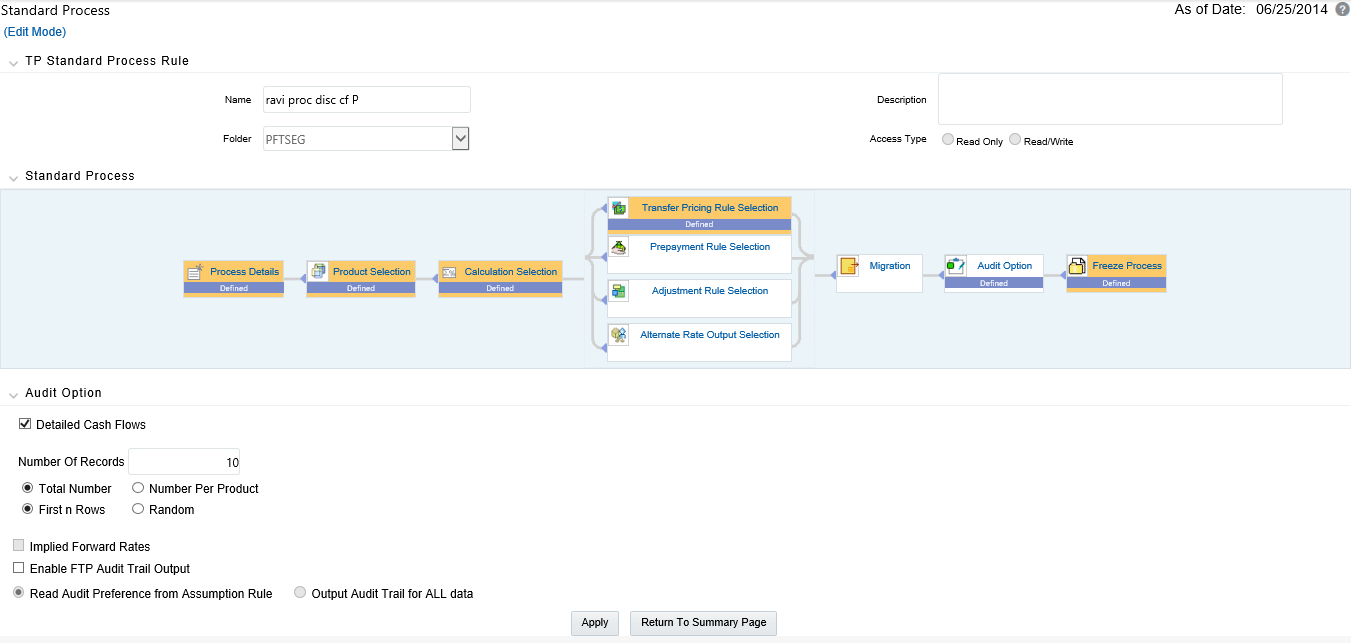This screenshot has height=643, width=1351.
Task: Click Defined status under Audit Option node
Action: point(994,283)
